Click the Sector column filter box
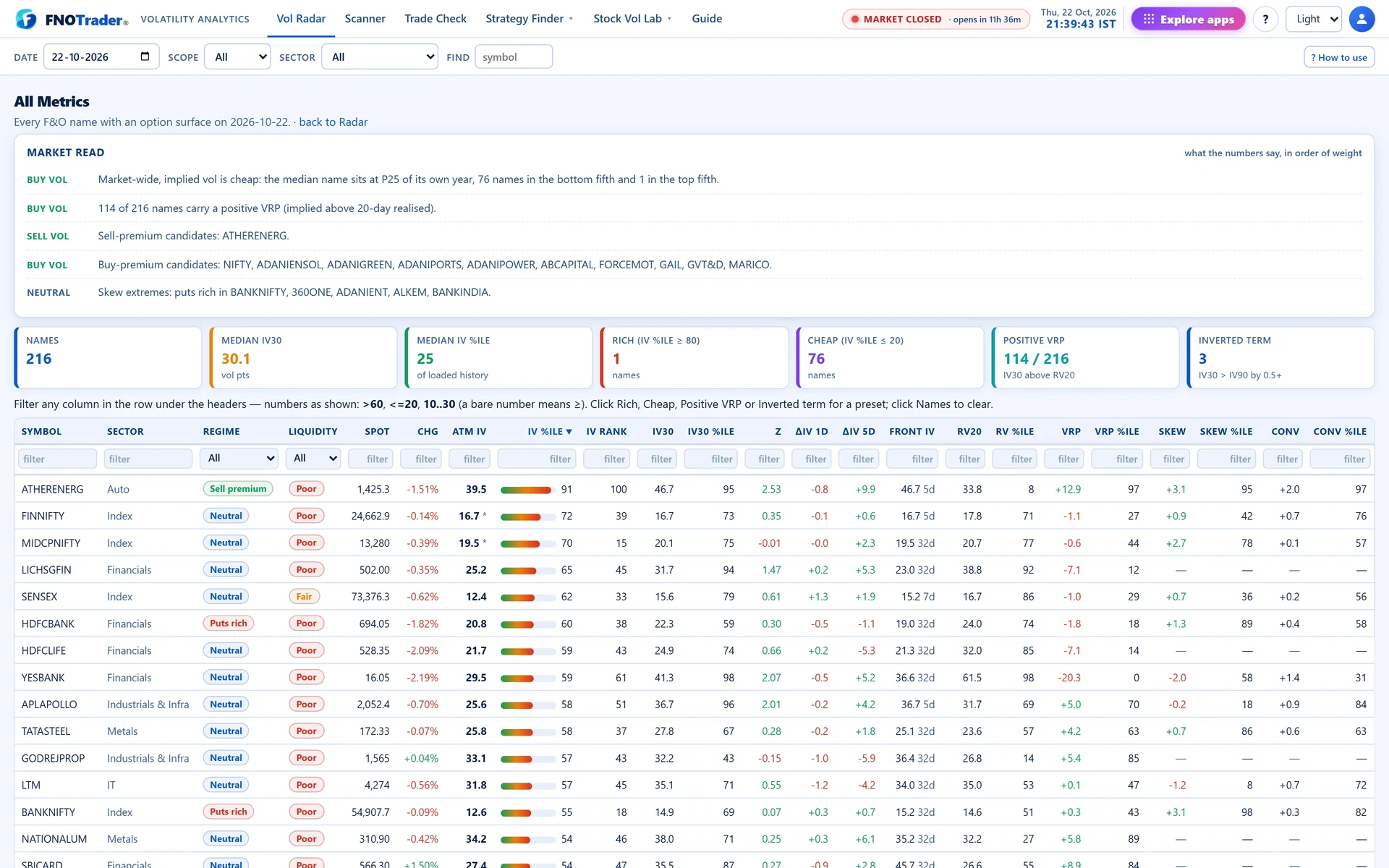The width and height of the screenshot is (1389, 868). [x=148, y=459]
